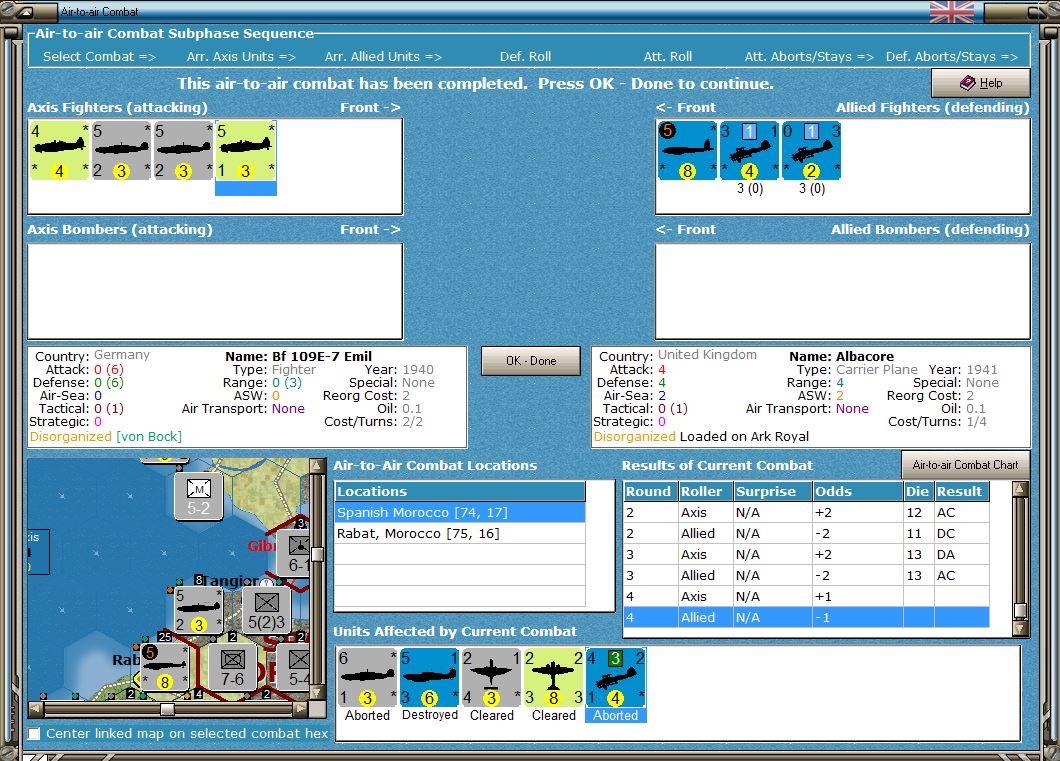Viewport: 1060px width, 761px height.
Task: Select the gray Cleared bomber unit
Action: click(491, 678)
